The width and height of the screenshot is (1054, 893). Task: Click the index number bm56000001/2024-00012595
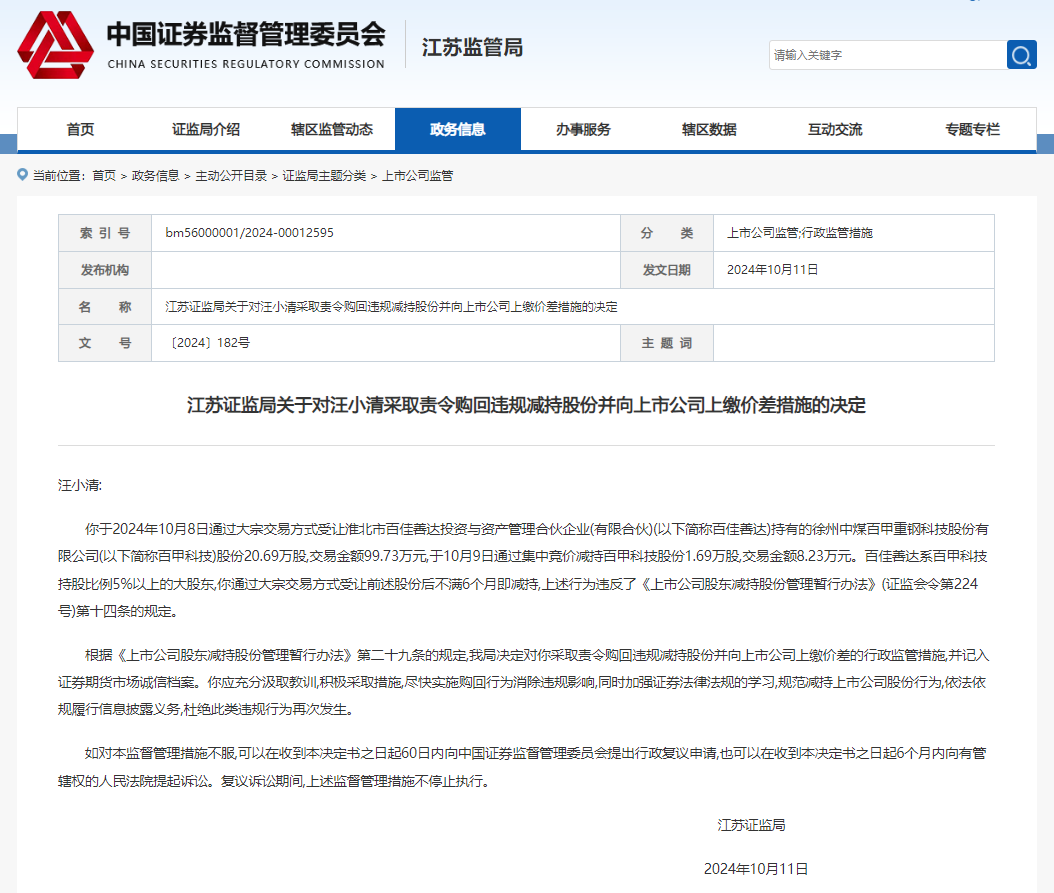(x=249, y=233)
